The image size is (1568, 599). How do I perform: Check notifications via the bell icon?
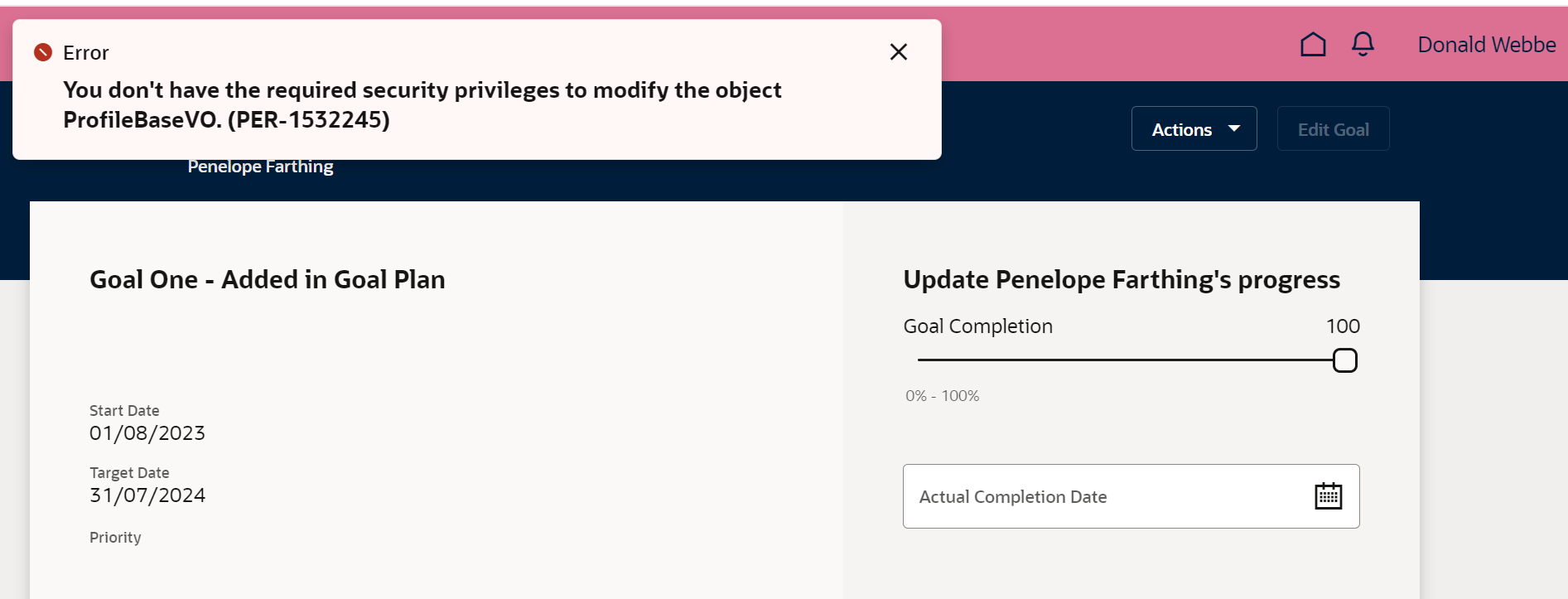tap(1363, 44)
